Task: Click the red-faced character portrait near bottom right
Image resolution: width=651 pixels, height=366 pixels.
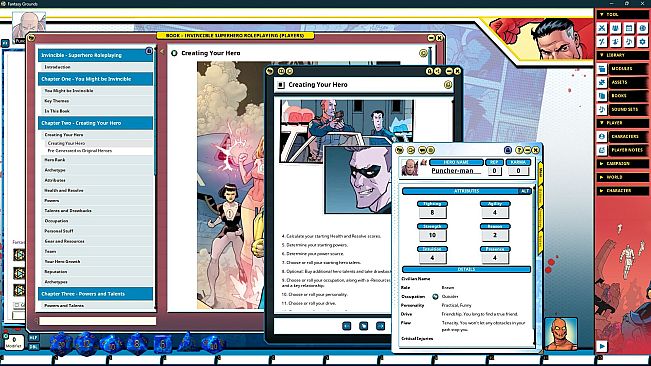Action: click(x=561, y=334)
